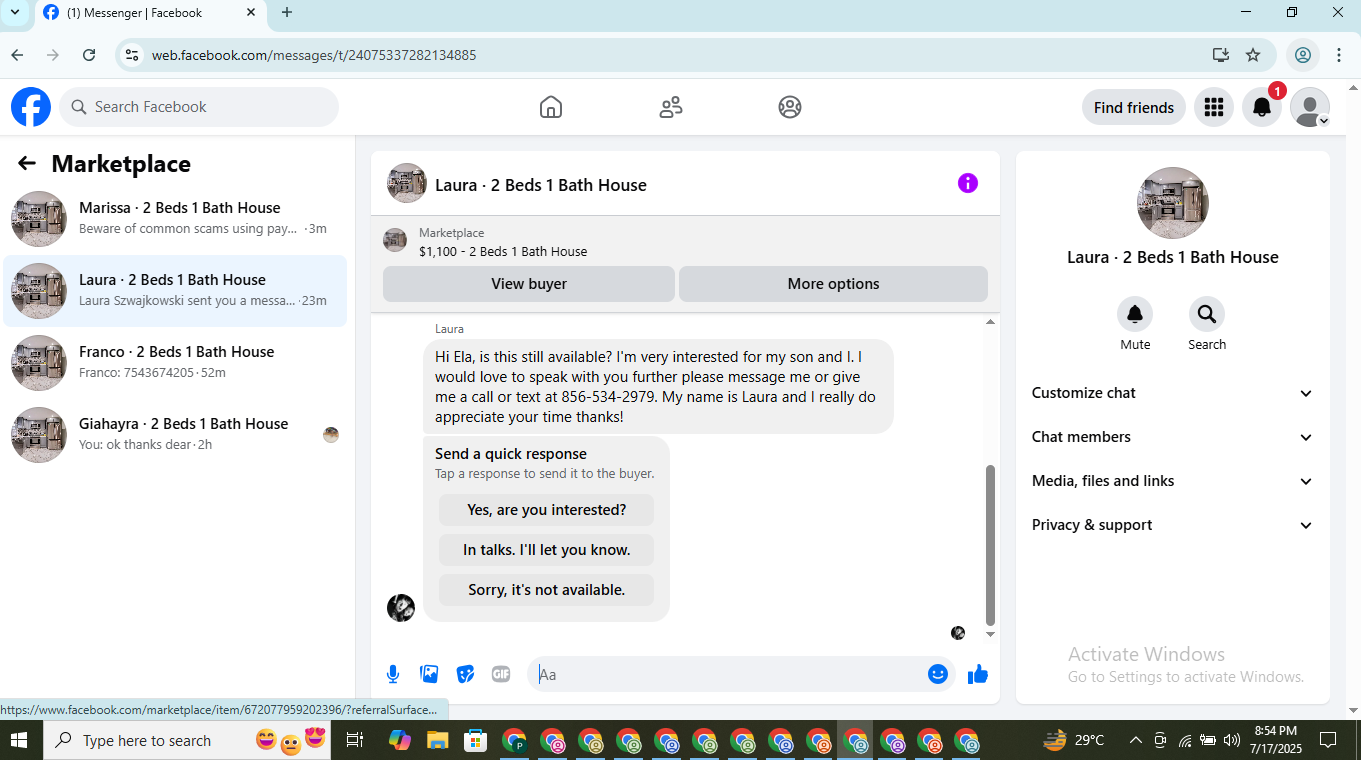The width and height of the screenshot is (1361, 760).
Task: Open the Giahayra conversation
Action: [175, 434]
